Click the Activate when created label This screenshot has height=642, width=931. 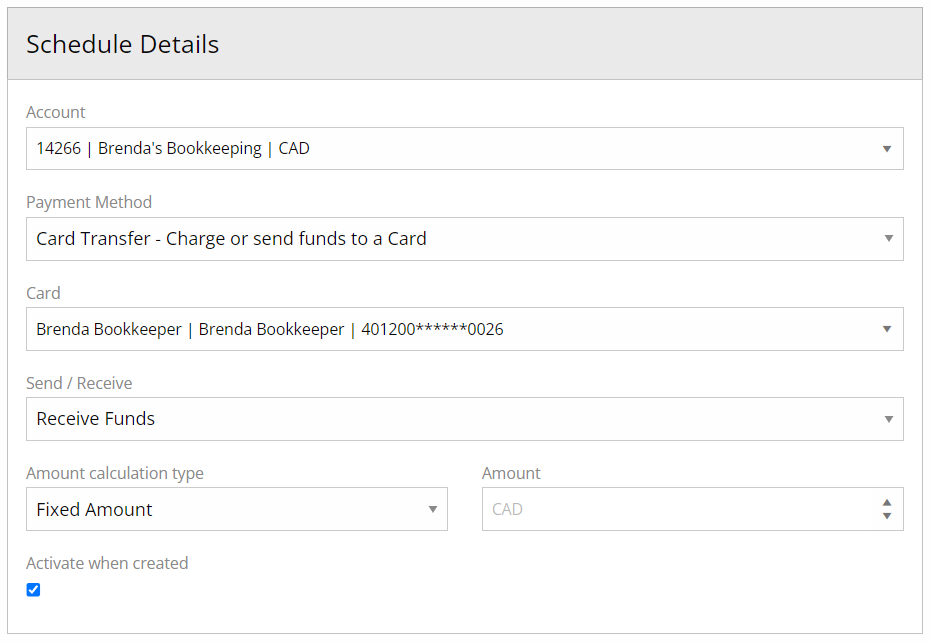[x=107, y=563]
